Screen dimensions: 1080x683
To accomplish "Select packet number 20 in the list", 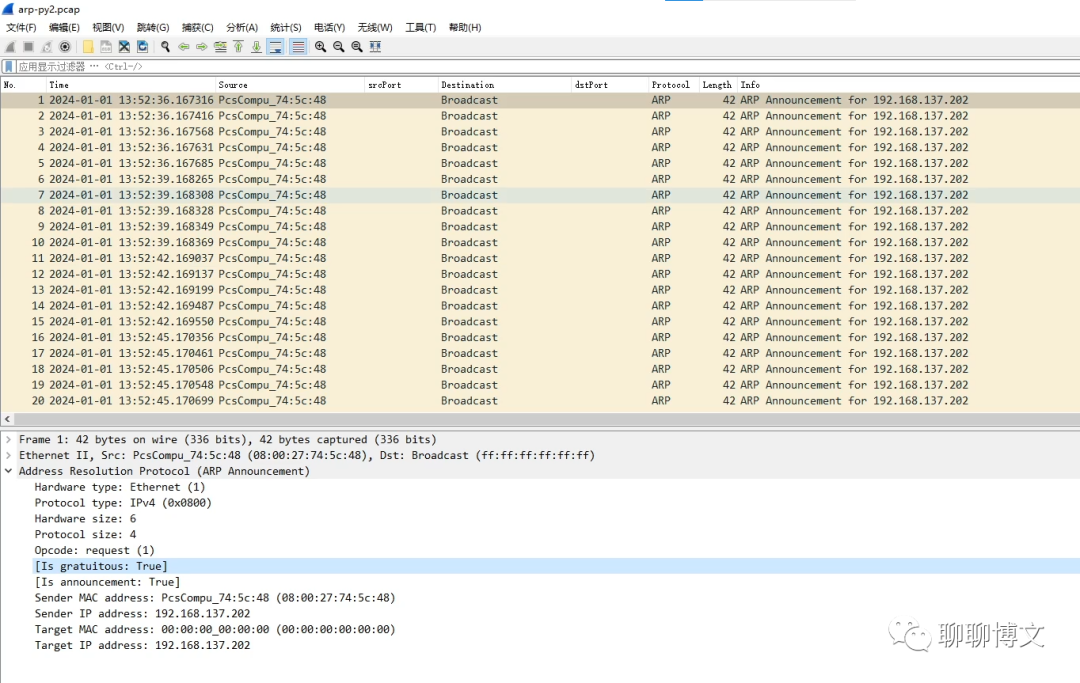I will coord(540,401).
